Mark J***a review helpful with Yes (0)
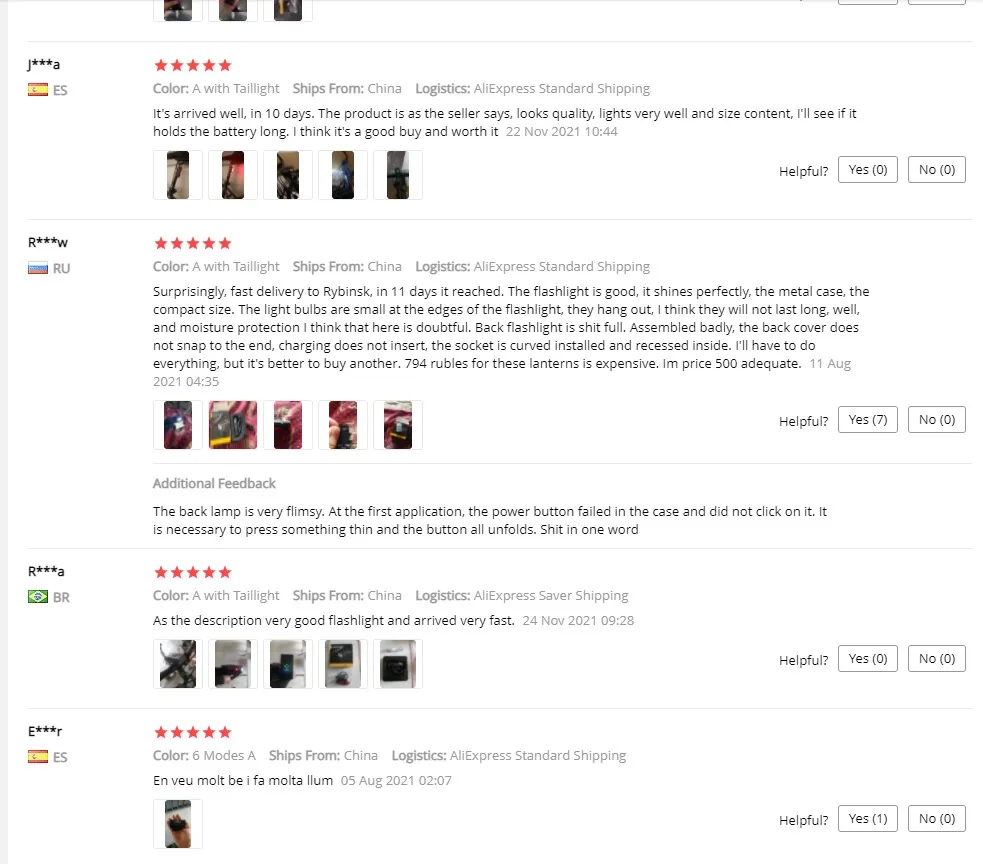Image resolution: width=983 pixels, height=864 pixels. coord(868,170)
